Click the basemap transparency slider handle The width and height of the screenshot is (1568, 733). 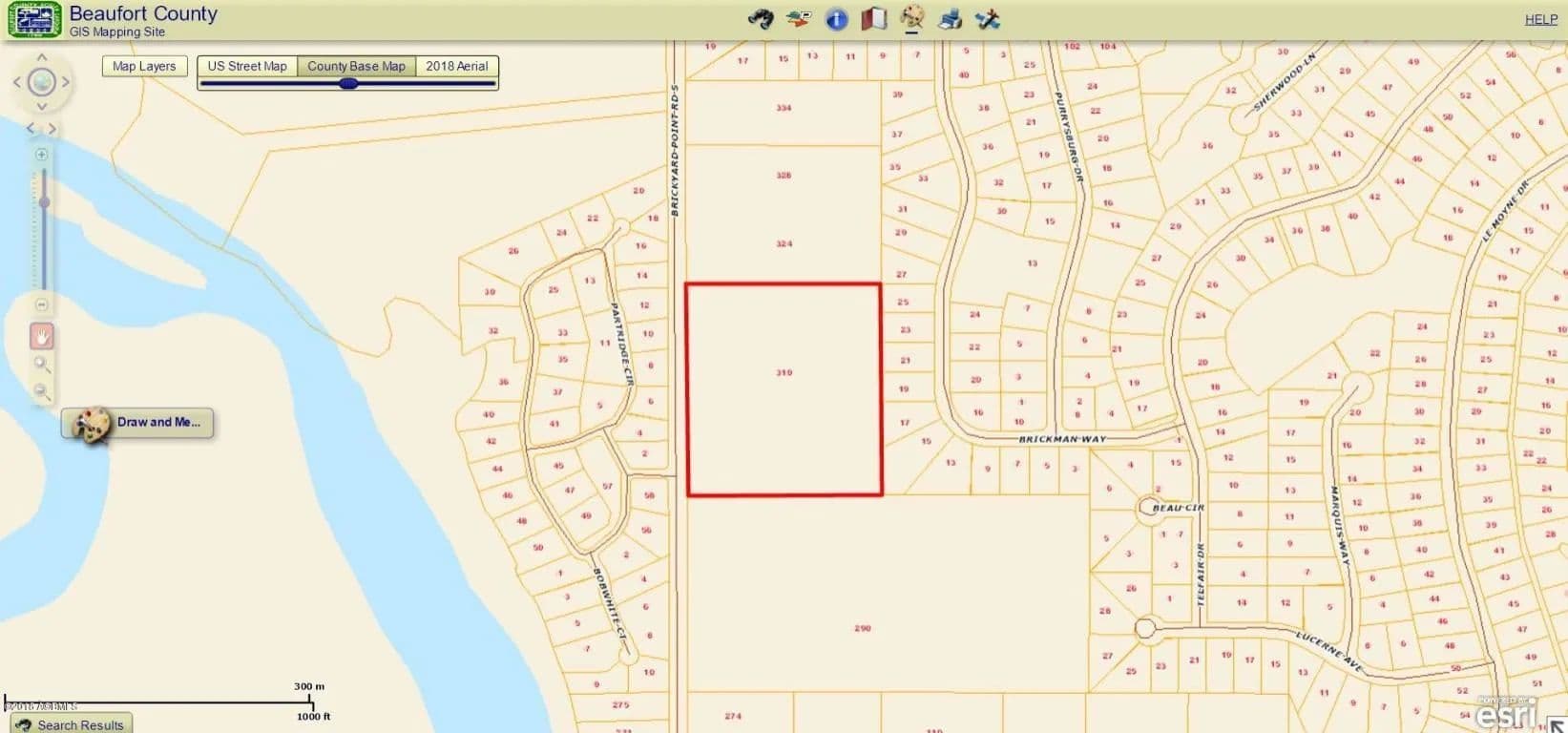point(348,84)
